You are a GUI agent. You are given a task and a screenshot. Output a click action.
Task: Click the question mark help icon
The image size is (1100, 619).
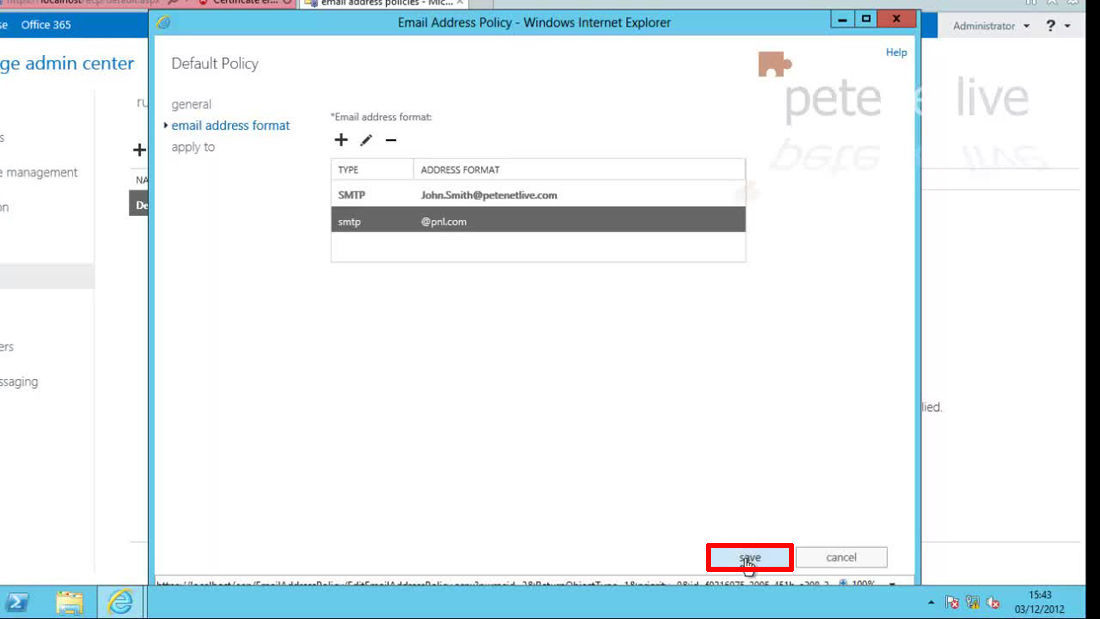1050,26
